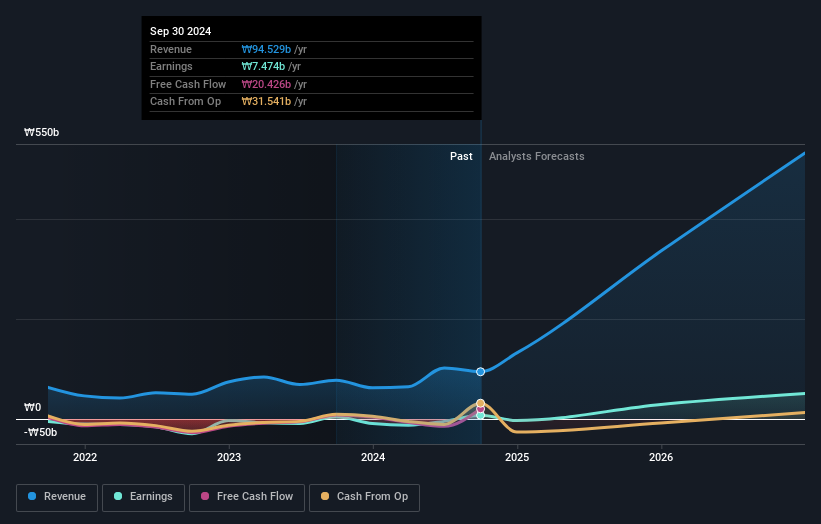
Task: Toggle the Revenue series in the legend
Action: coord(57,497)
